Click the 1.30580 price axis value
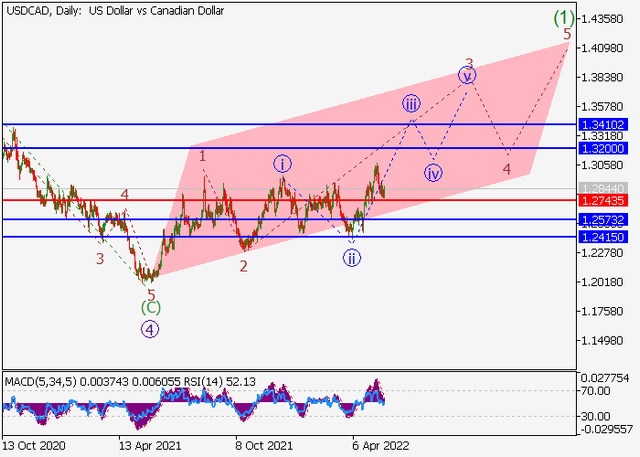640x457 pixels. (x=603, y=165)
